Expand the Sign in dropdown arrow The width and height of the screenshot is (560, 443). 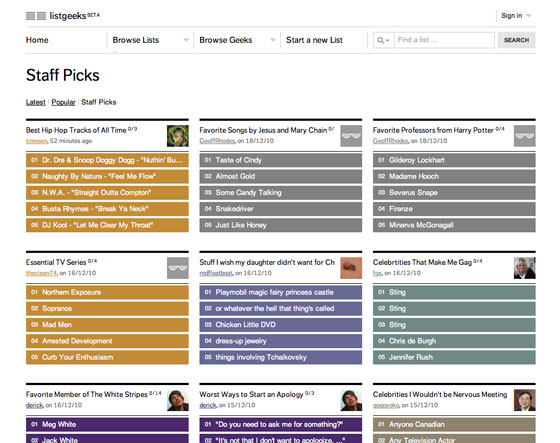tap(529, 15)
